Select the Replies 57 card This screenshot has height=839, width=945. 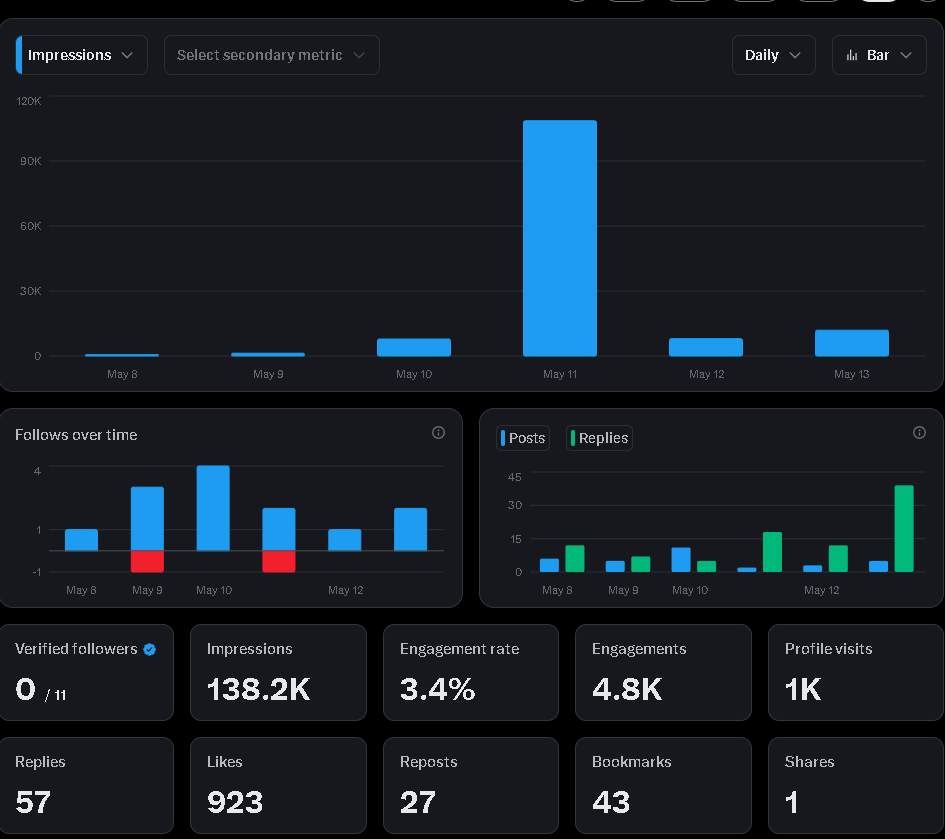coord(87,786)
